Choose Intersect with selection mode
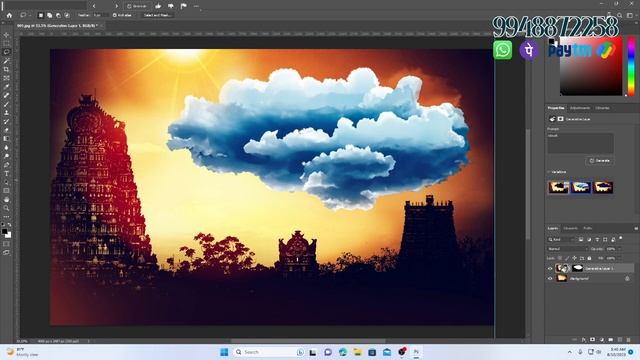Screen dimensions: 640x360 click(x=67, y=15)
